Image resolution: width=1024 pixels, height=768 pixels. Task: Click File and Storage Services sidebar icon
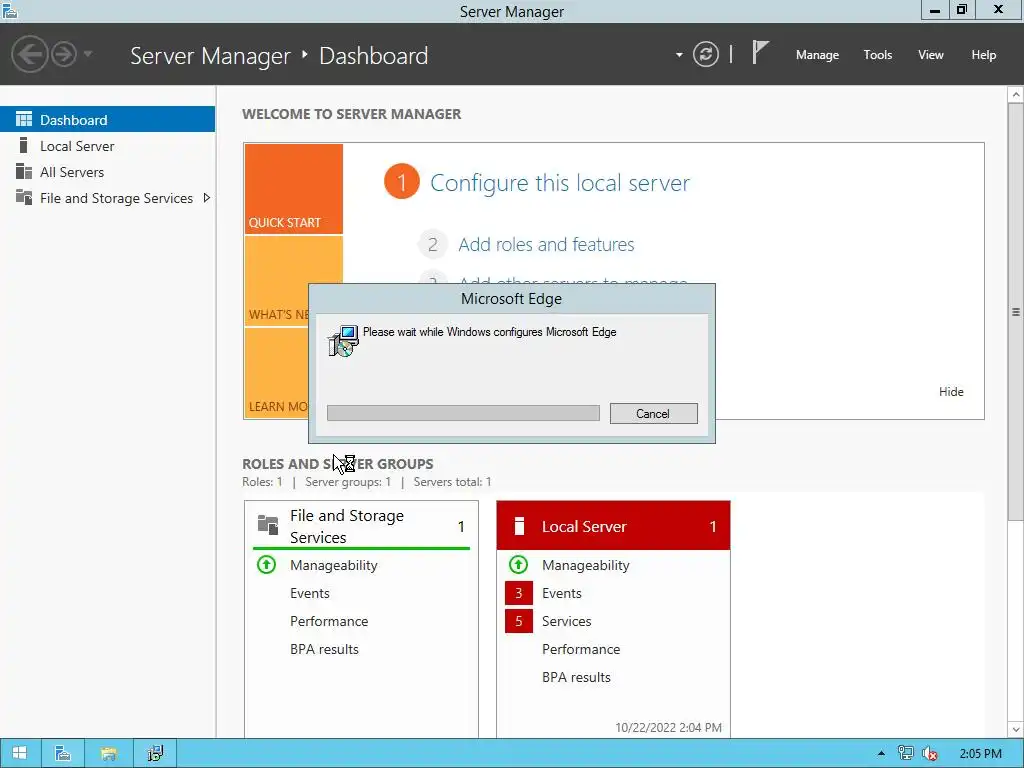coord(24,197)
